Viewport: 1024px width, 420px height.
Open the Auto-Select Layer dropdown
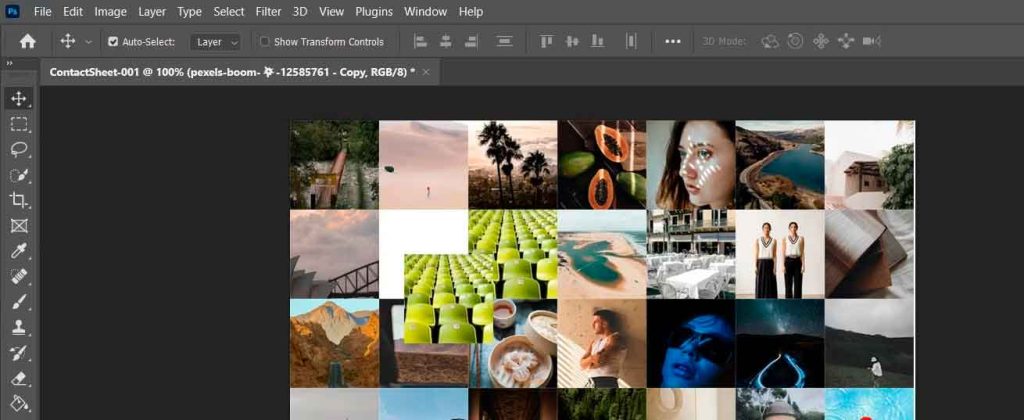(x=216, y=42)
